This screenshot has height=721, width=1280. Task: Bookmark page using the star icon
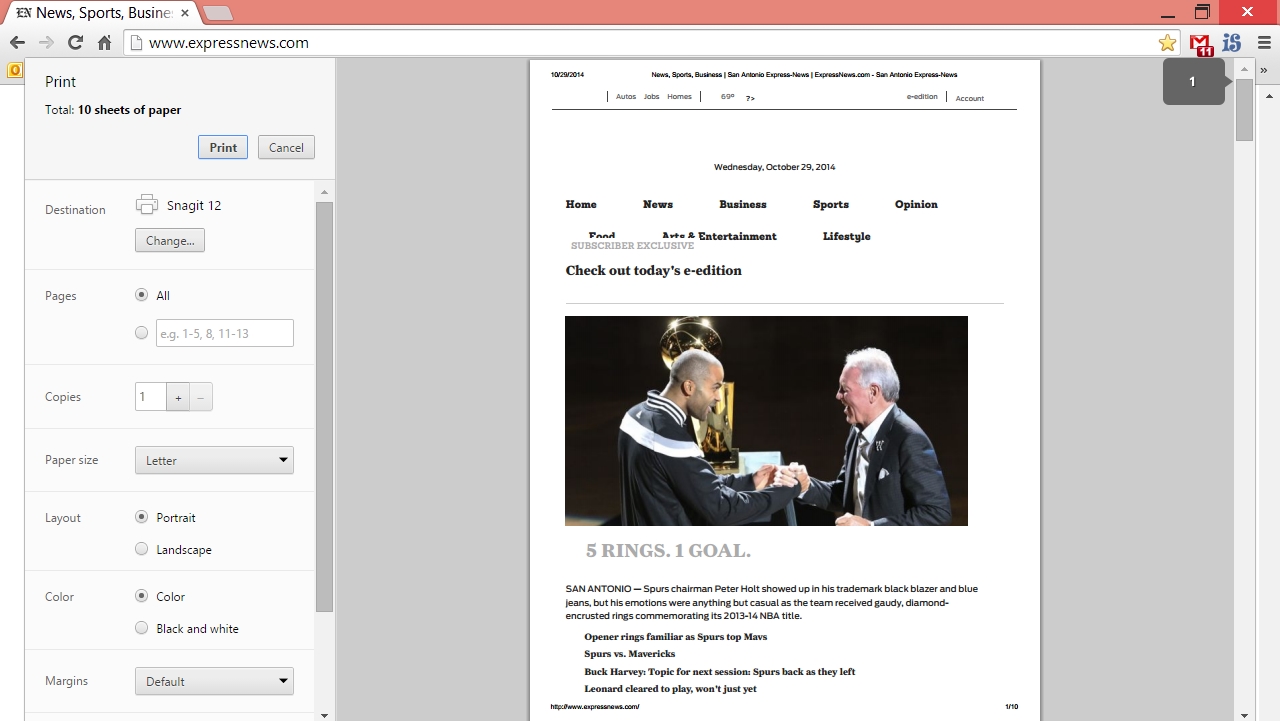[x=1167, y=43]
